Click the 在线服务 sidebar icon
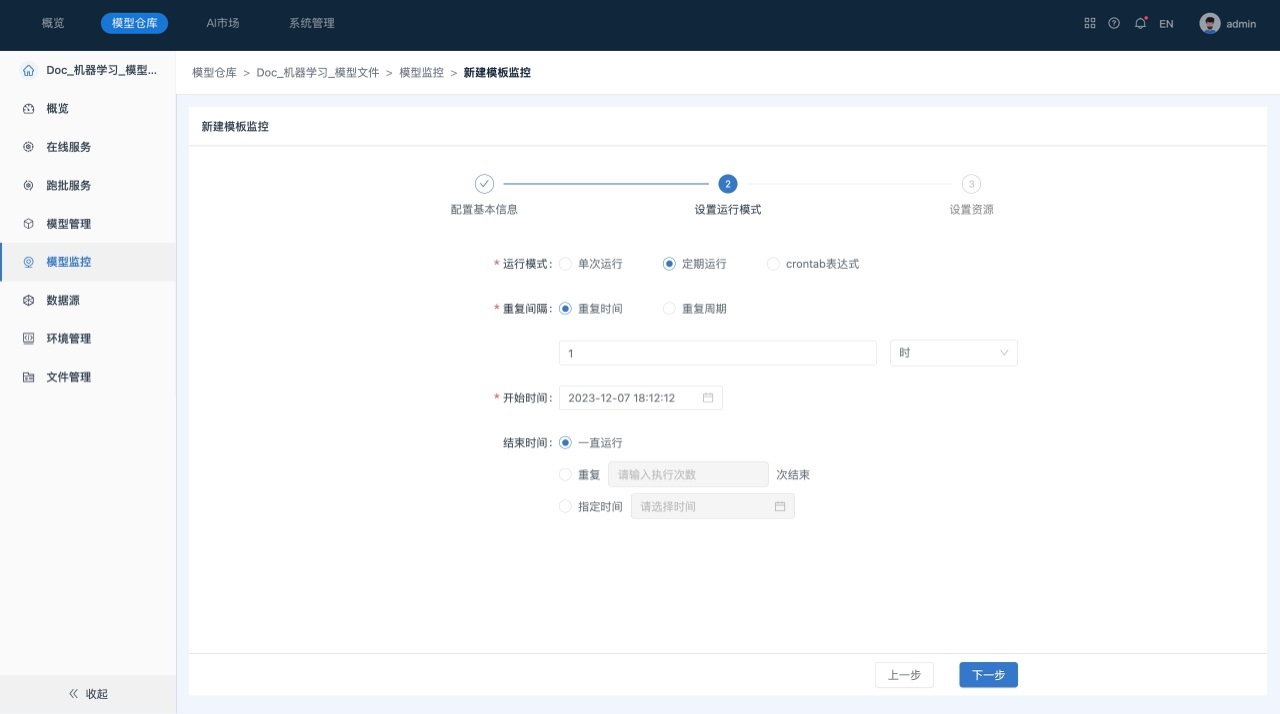This screenshot has height=714, width=1280. coord(28,147)
